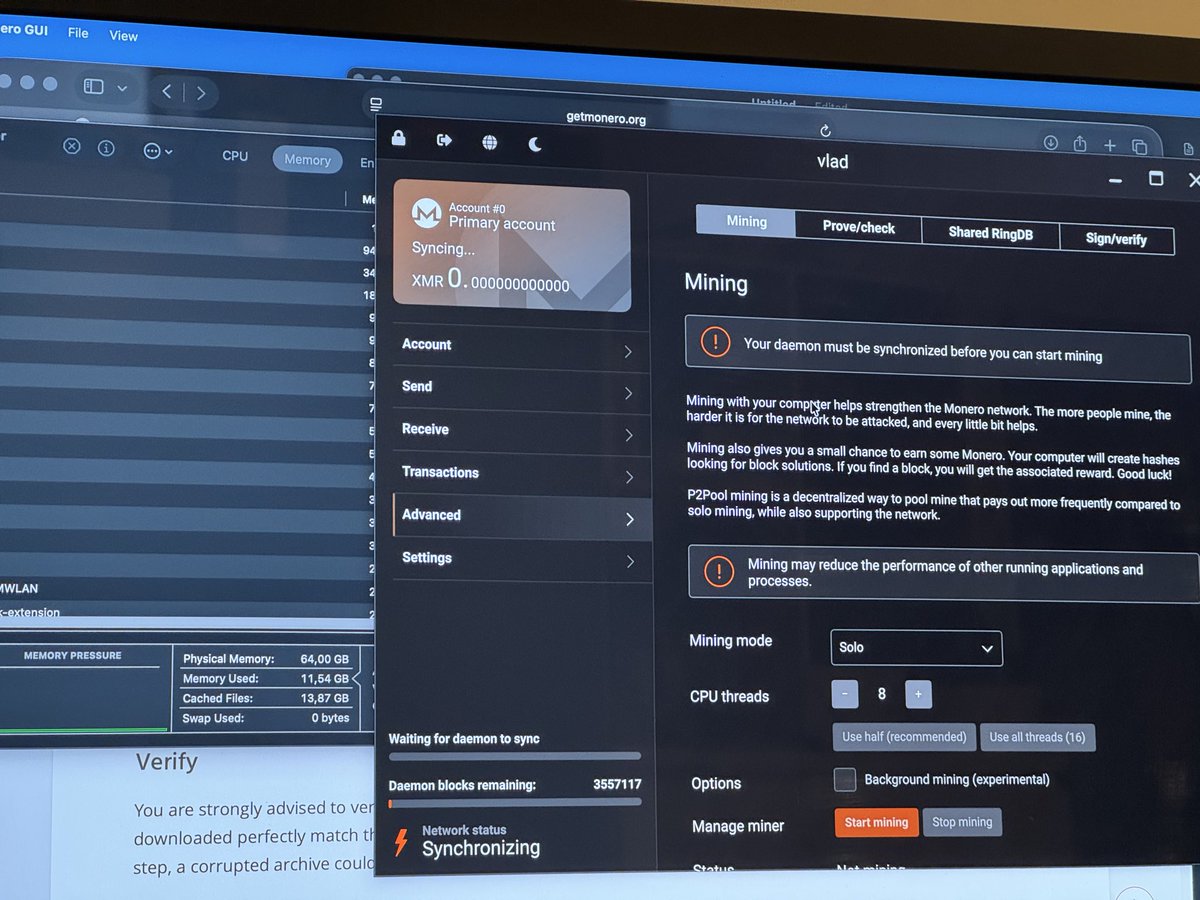Expand the Settings menu chevron
Screen dimensions: 1200x900
[630, 561]
